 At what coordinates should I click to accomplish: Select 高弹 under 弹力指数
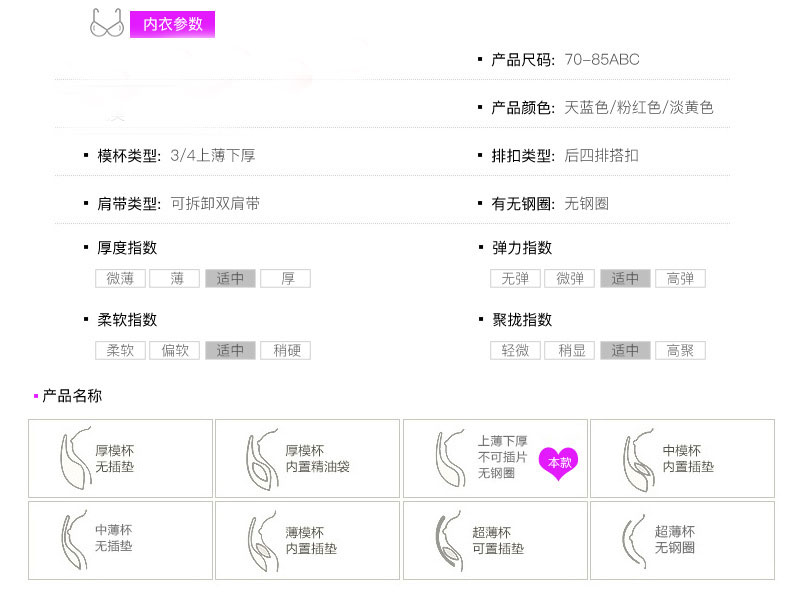click(680, 279)
